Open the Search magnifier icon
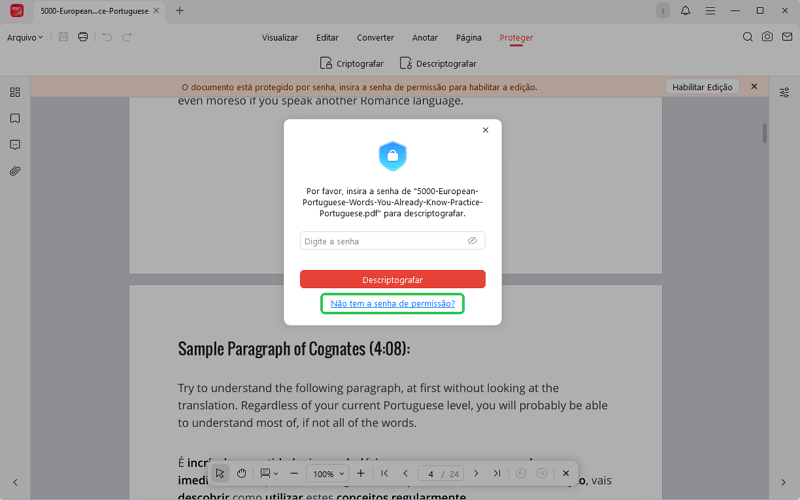Viewport: 800px width, 500px height. tap(747, 37)
